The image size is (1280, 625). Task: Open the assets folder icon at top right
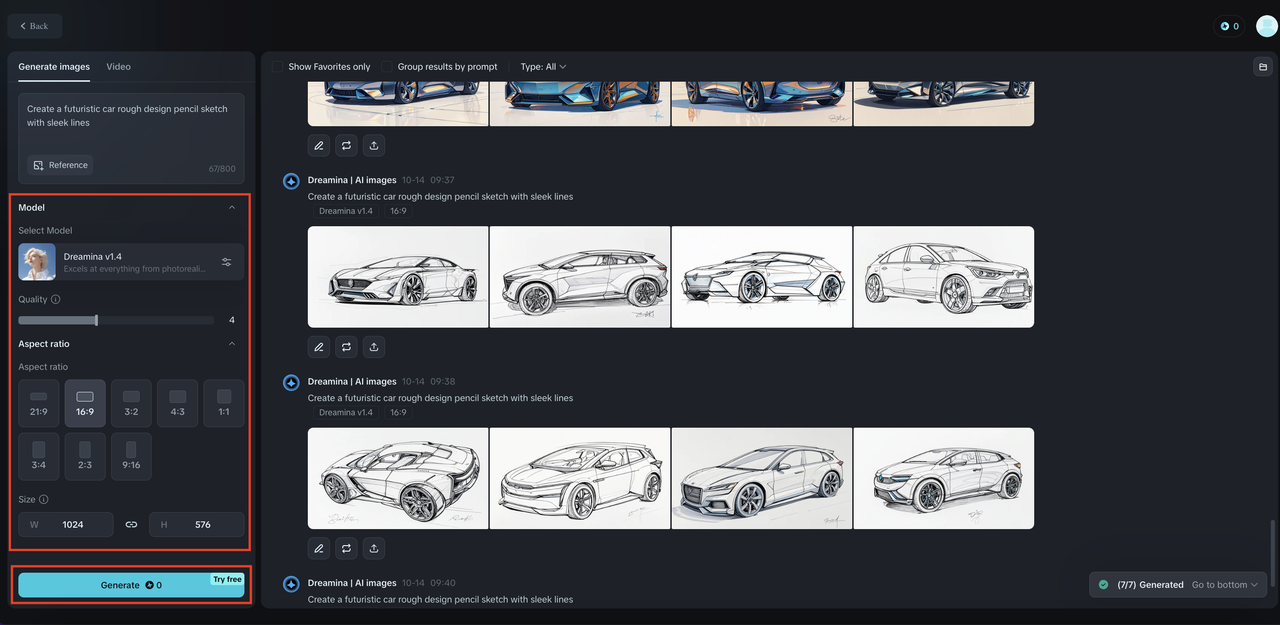click(1263, 67)
